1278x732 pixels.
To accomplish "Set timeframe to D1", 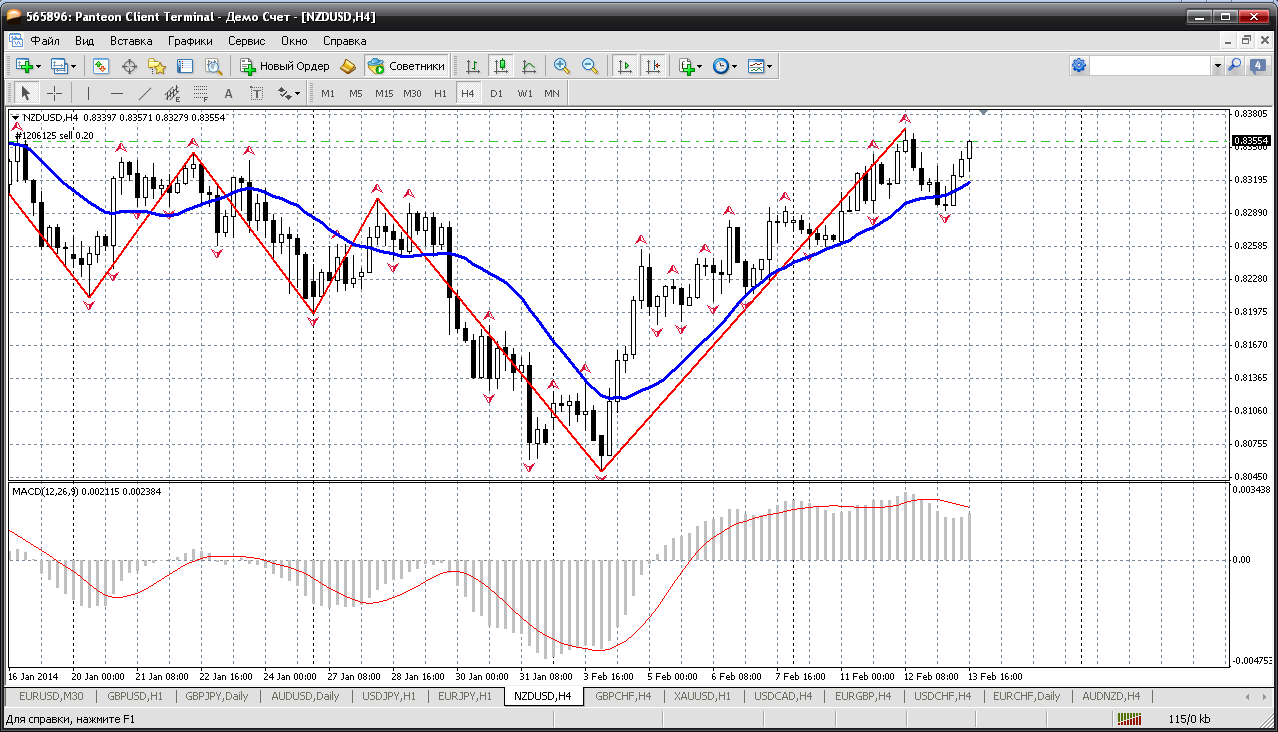I will (x=496, y=93).
